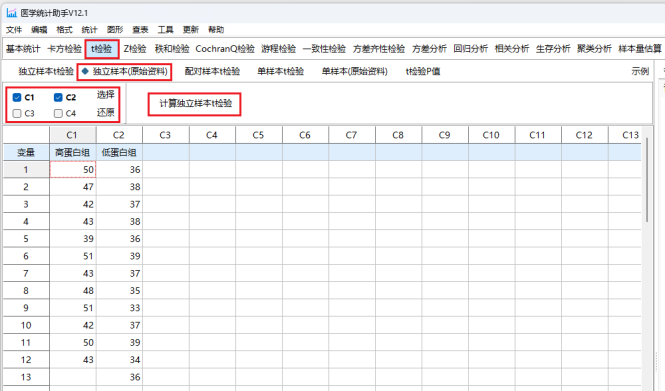Open the 统计 menu
Screen dimensions: 665x391
89,30
